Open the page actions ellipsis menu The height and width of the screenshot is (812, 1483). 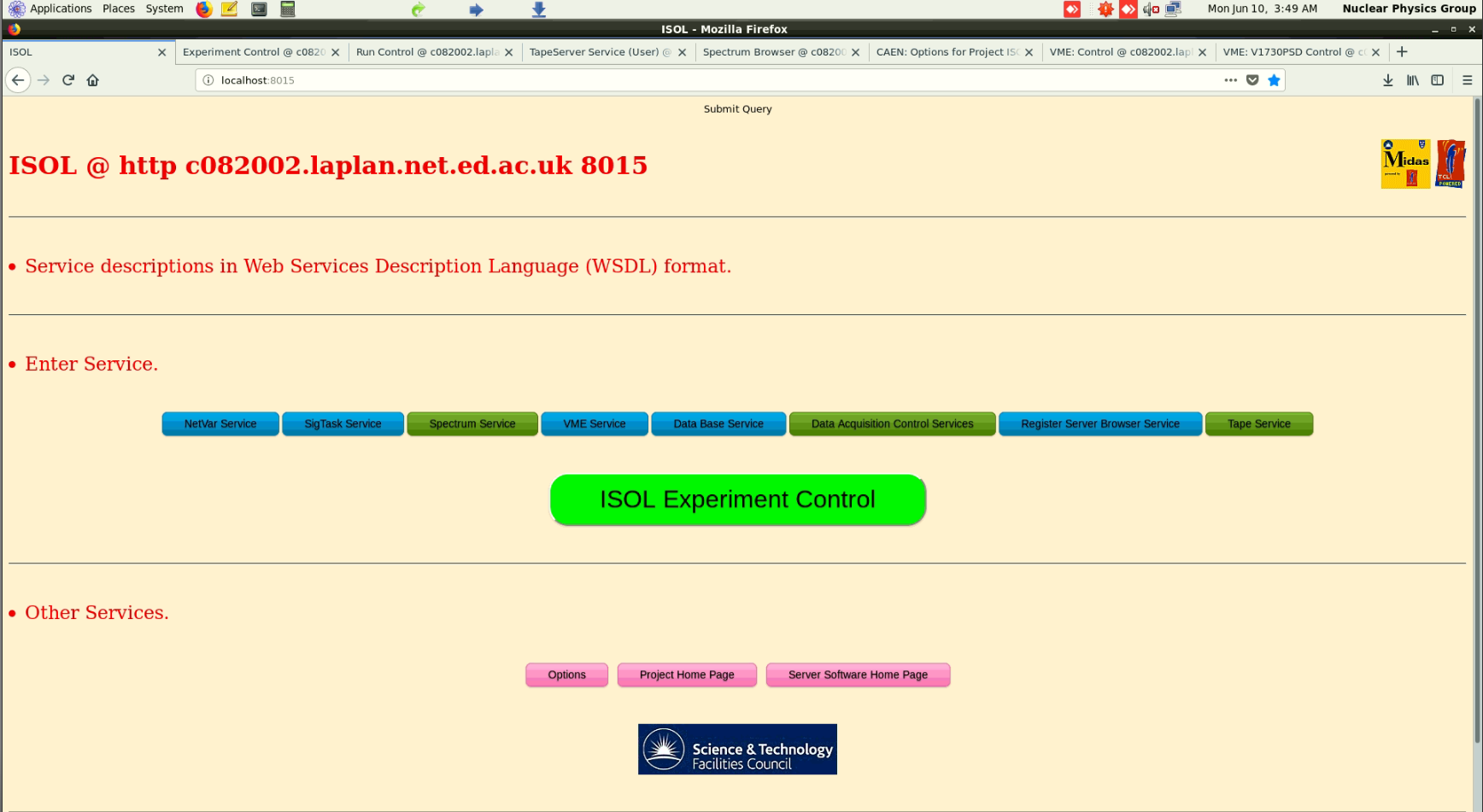point(1230,80)
